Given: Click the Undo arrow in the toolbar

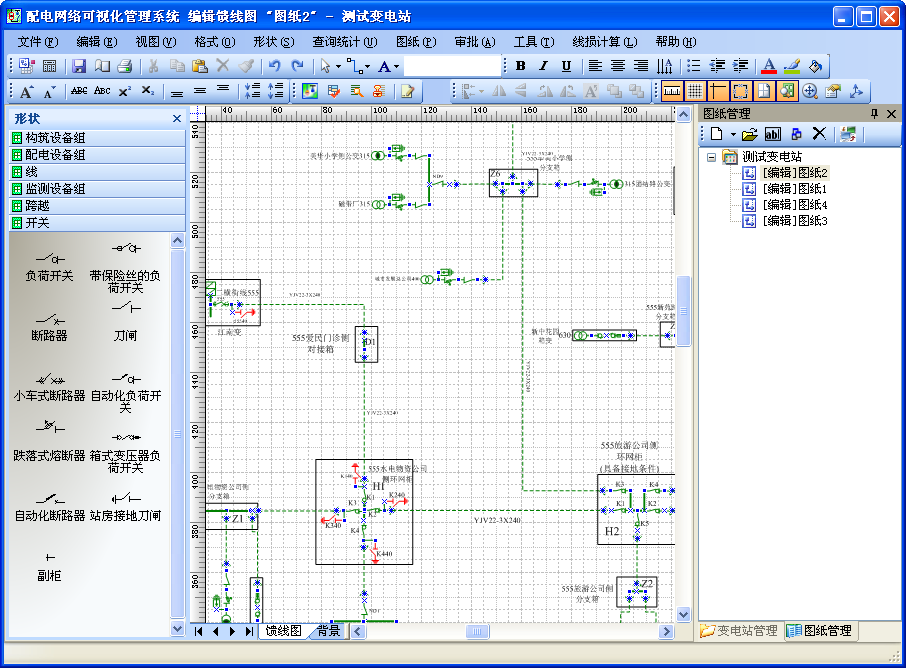Looking at the screenshot, I should click(274, 66).
